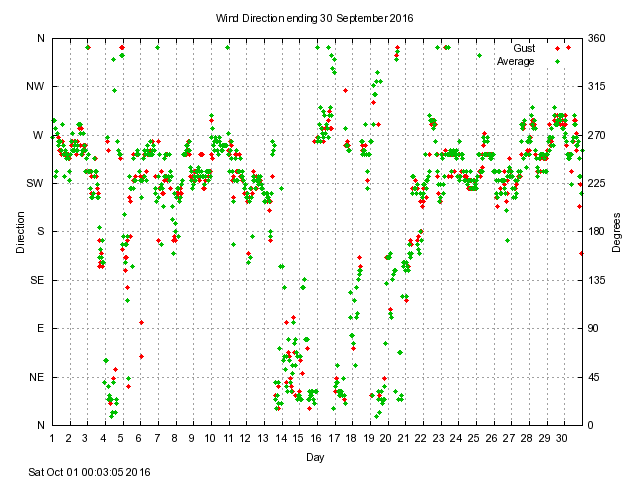Click day '10' on the x-axis
Image resolution: width=640 pixels, height=480 pixels.
(x=210, y=438)
